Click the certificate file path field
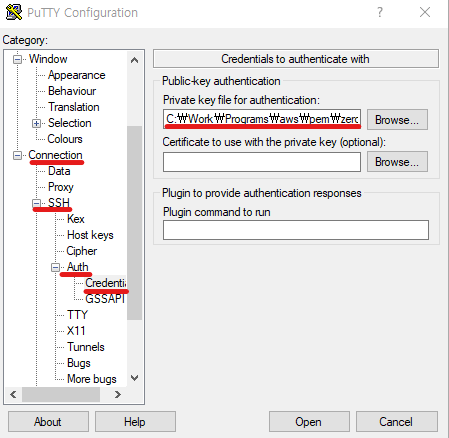449x438 pixels. (262, 162)
